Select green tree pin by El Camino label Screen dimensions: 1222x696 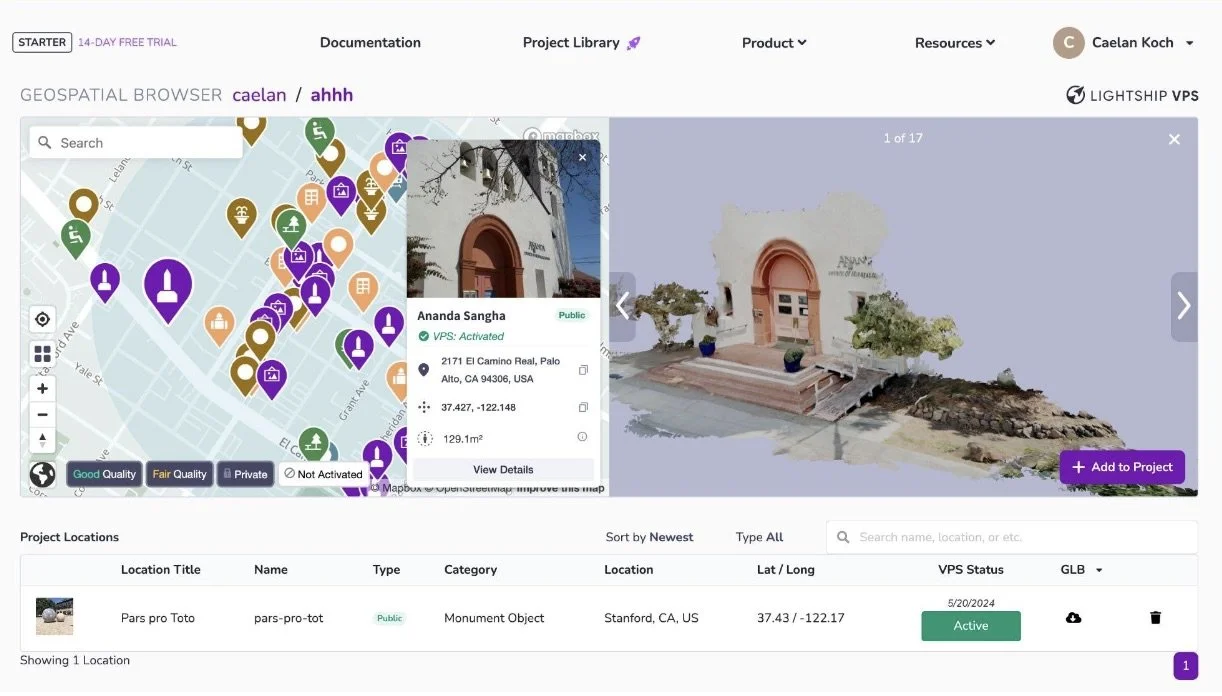(x=314, y=445)
